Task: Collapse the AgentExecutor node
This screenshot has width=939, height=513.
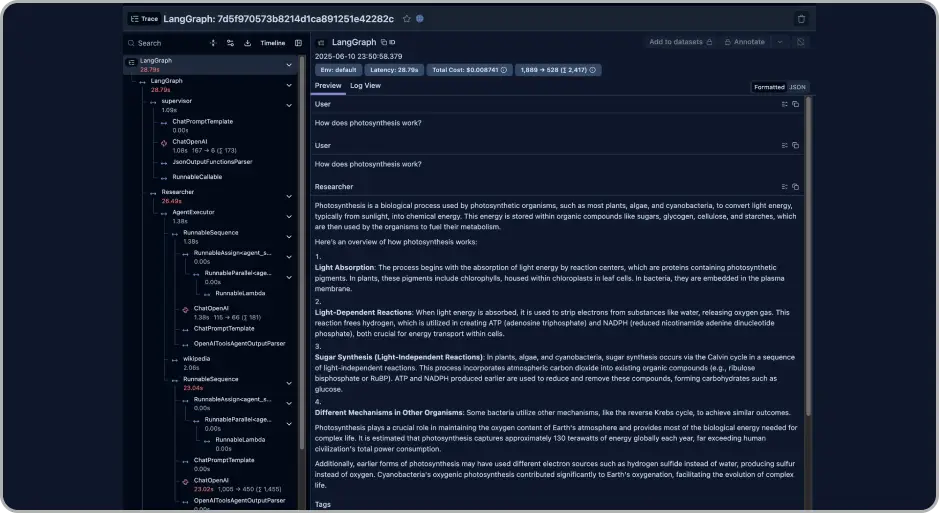Action: 289,217
